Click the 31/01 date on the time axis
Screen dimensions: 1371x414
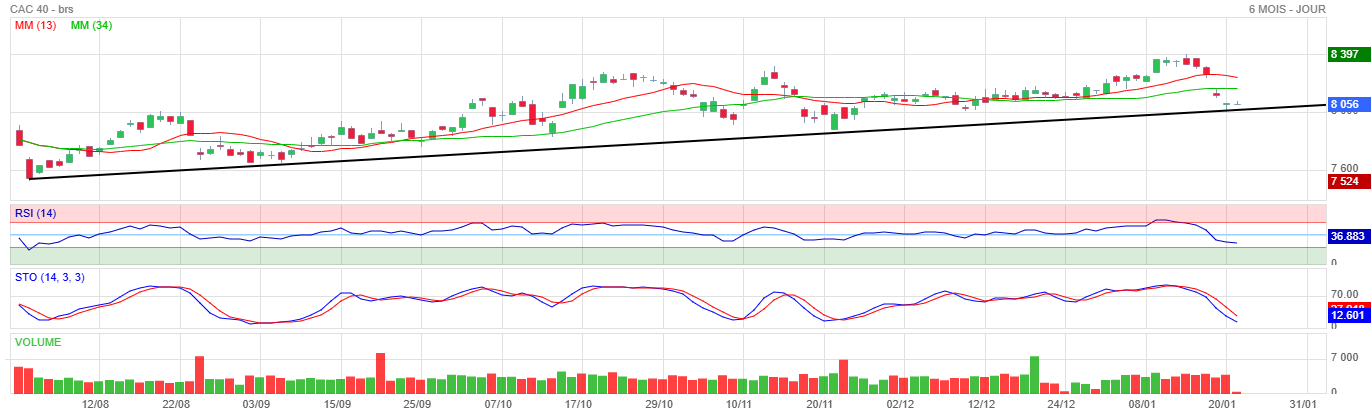point(1303,404)
